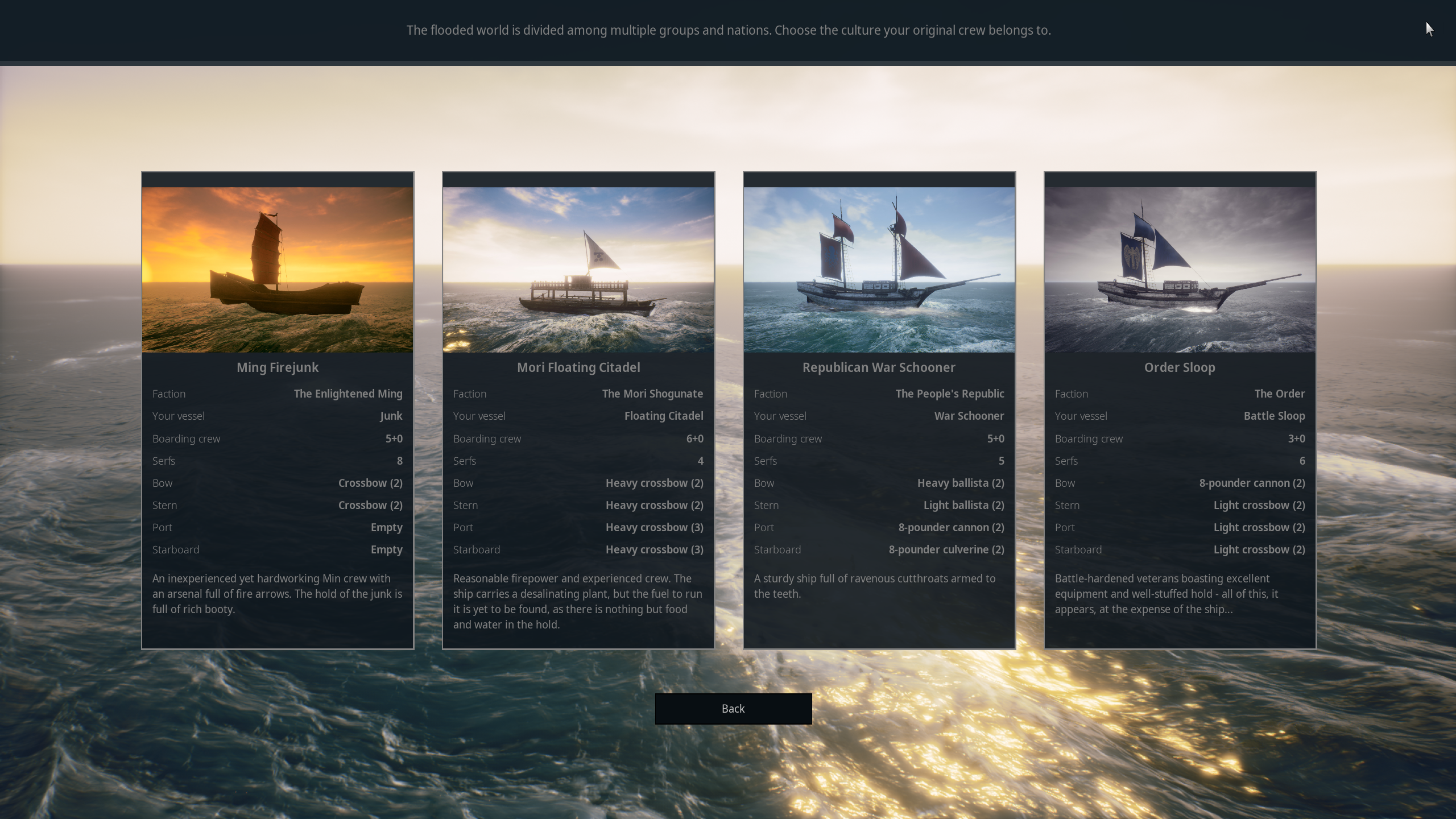Click the Ming Firejunk description paragraph
The image size is (1456, 819).
pos(277,594)
